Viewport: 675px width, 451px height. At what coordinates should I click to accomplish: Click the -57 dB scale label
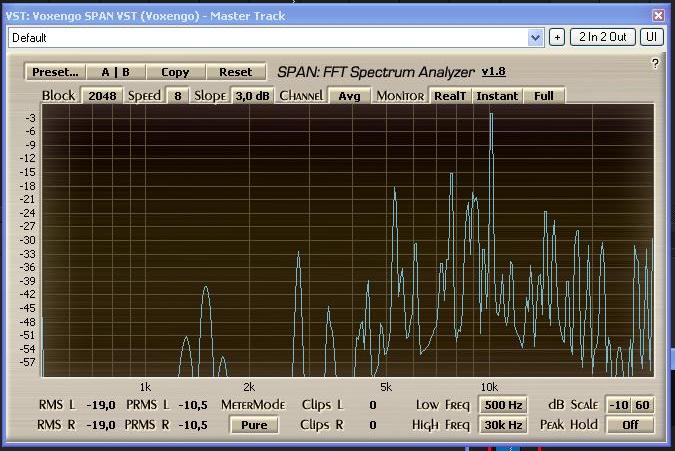[x=28, y=362]
